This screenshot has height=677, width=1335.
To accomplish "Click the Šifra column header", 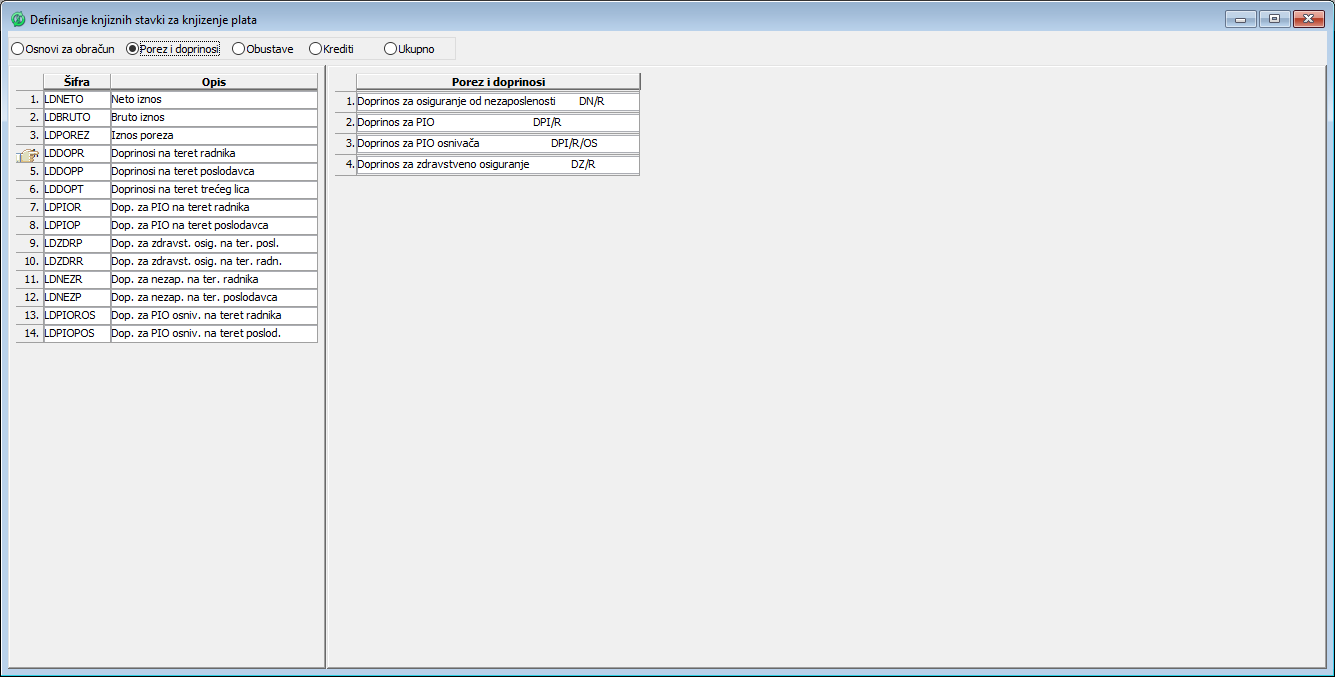I will pyautogui.click(x=77, y=82).
